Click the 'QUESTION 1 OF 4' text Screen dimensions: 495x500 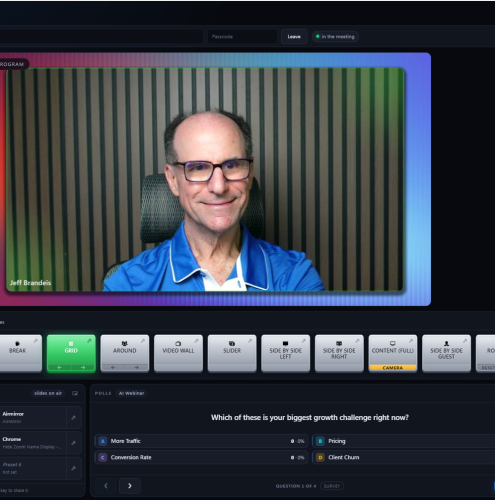click(296, 486)
